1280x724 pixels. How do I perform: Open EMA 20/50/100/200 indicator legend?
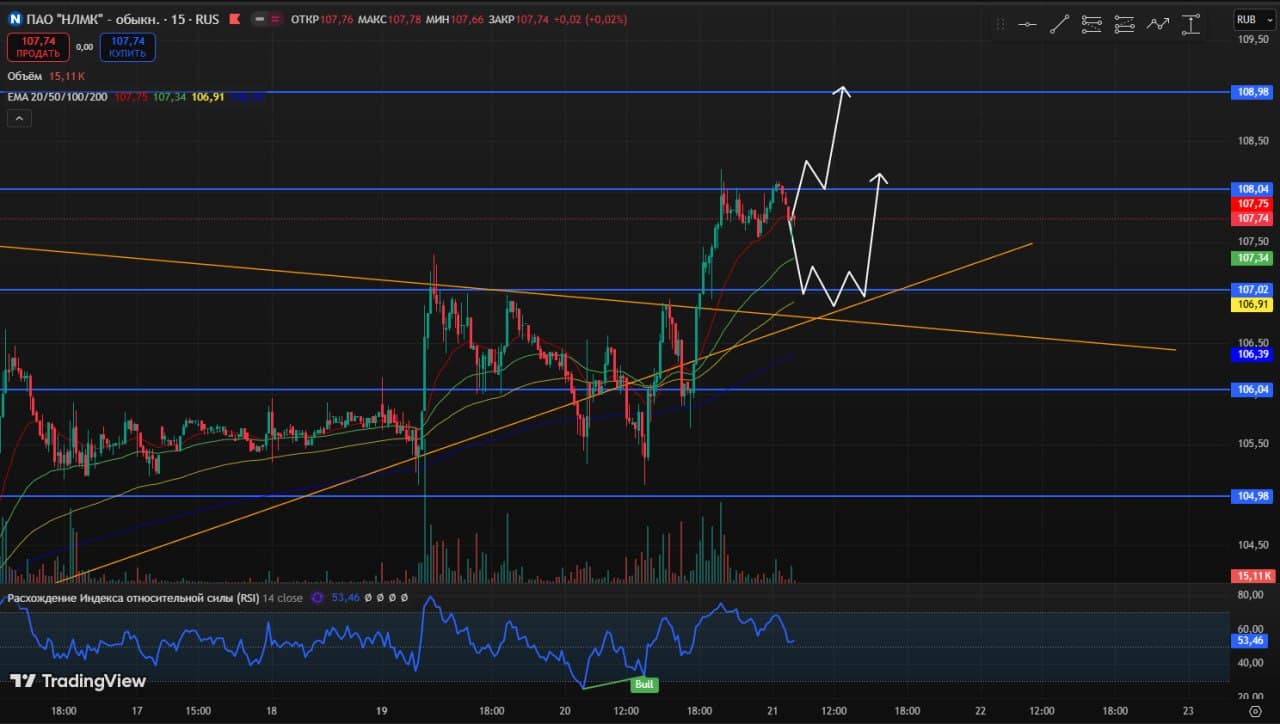59,97
